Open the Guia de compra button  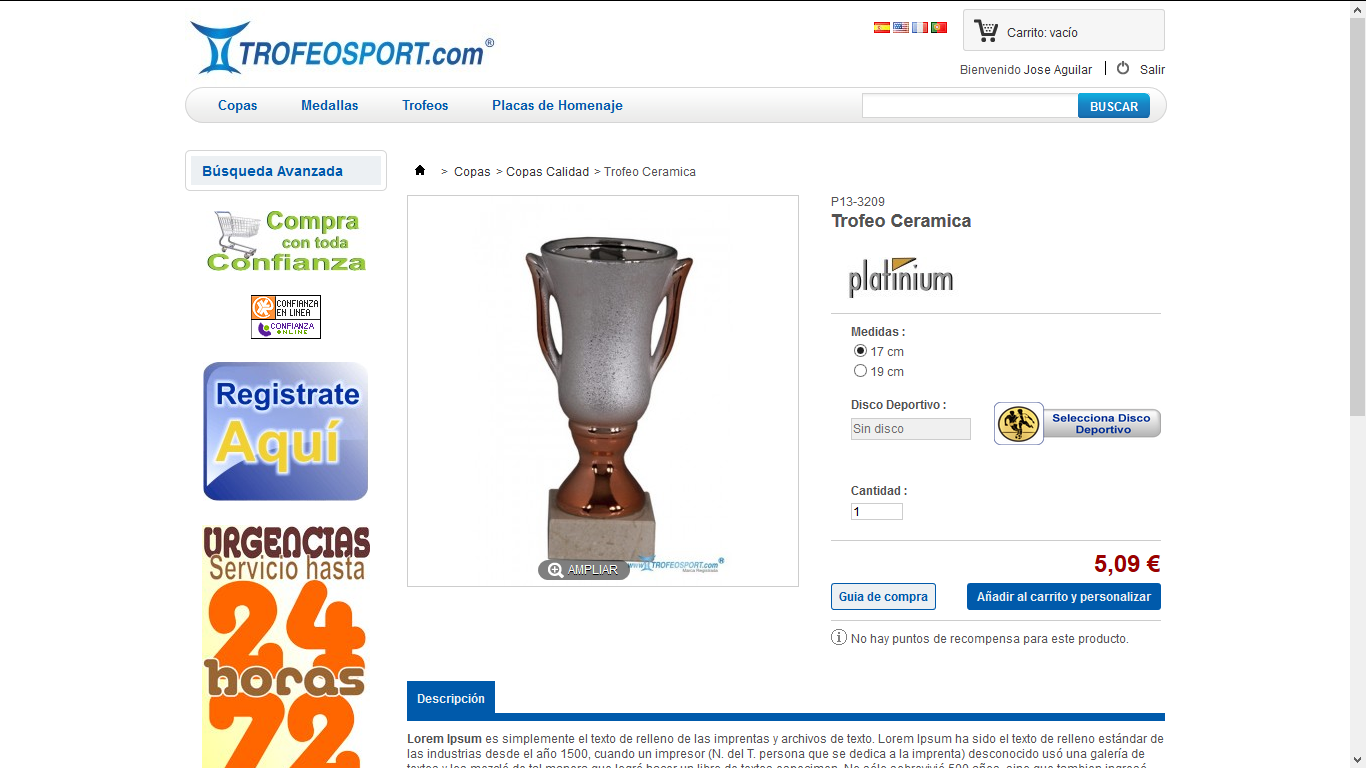pos(883,597)
